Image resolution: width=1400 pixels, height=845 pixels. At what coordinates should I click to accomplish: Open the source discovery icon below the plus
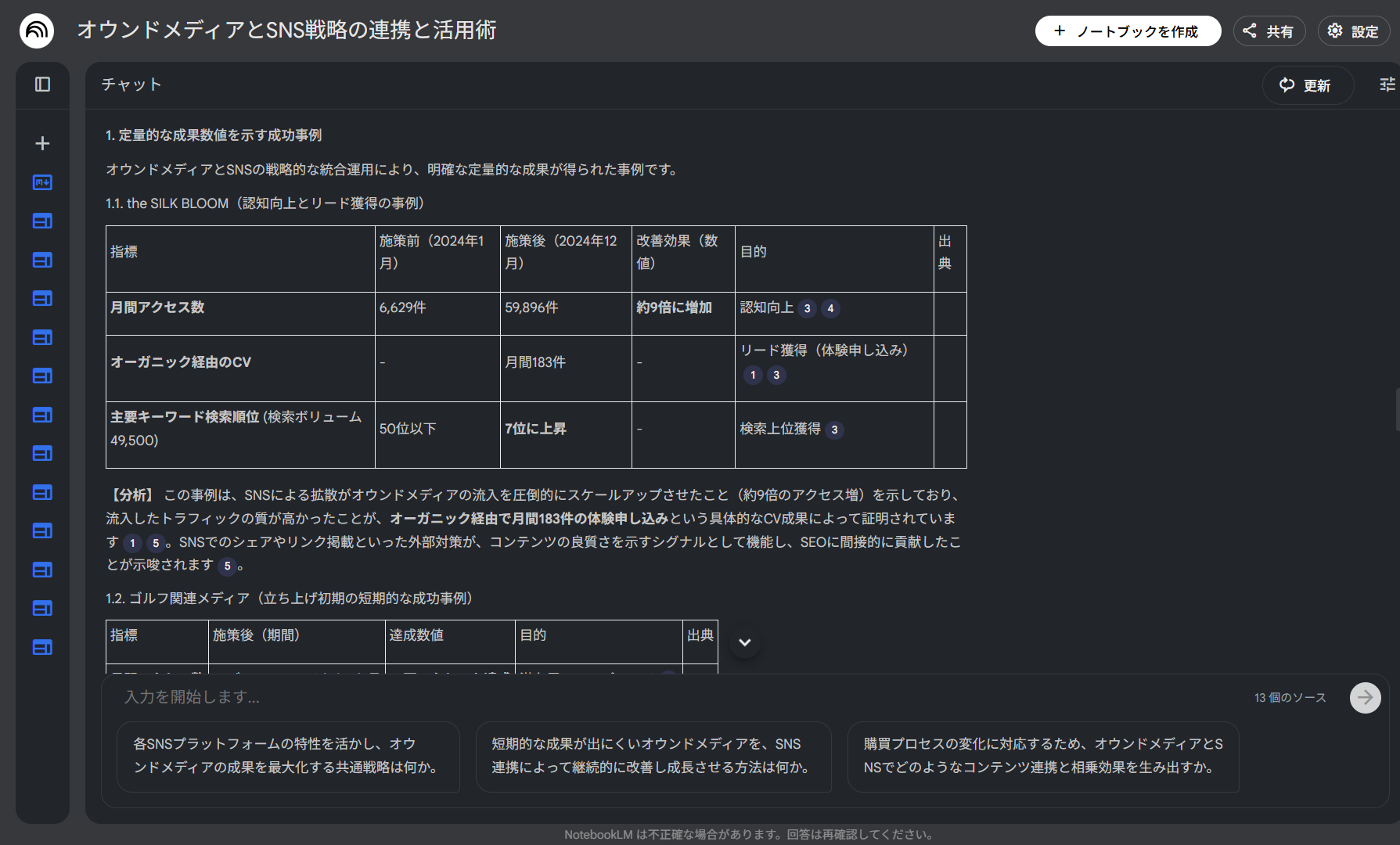tap(43, 182)
